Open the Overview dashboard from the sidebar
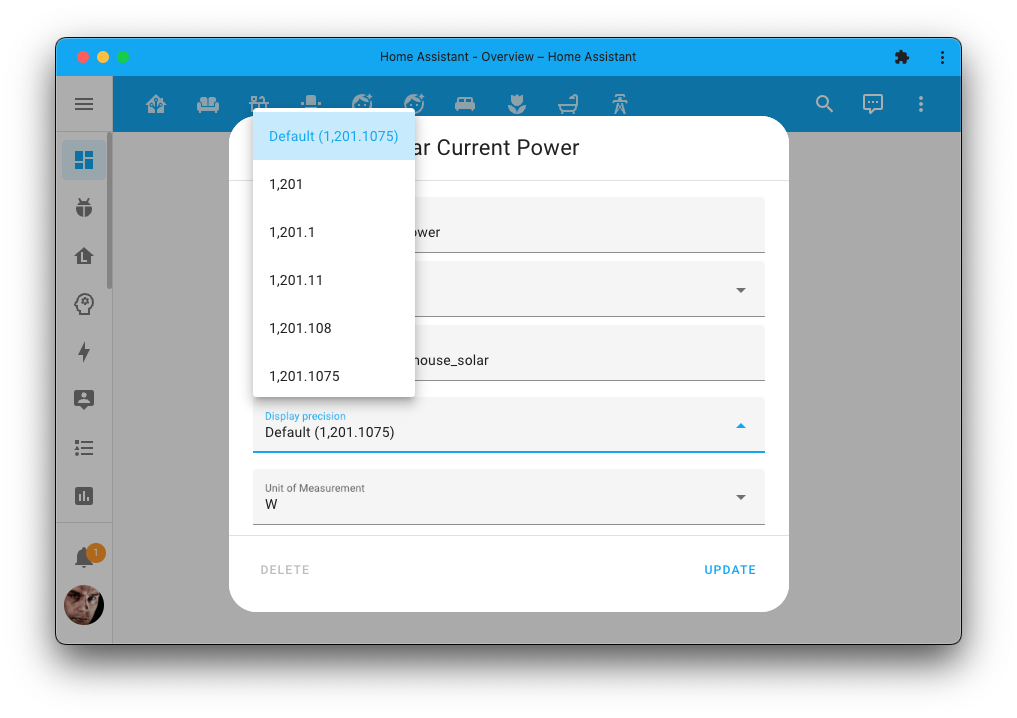This screenshot has width=1017, height=718. [x=84, y=159]
